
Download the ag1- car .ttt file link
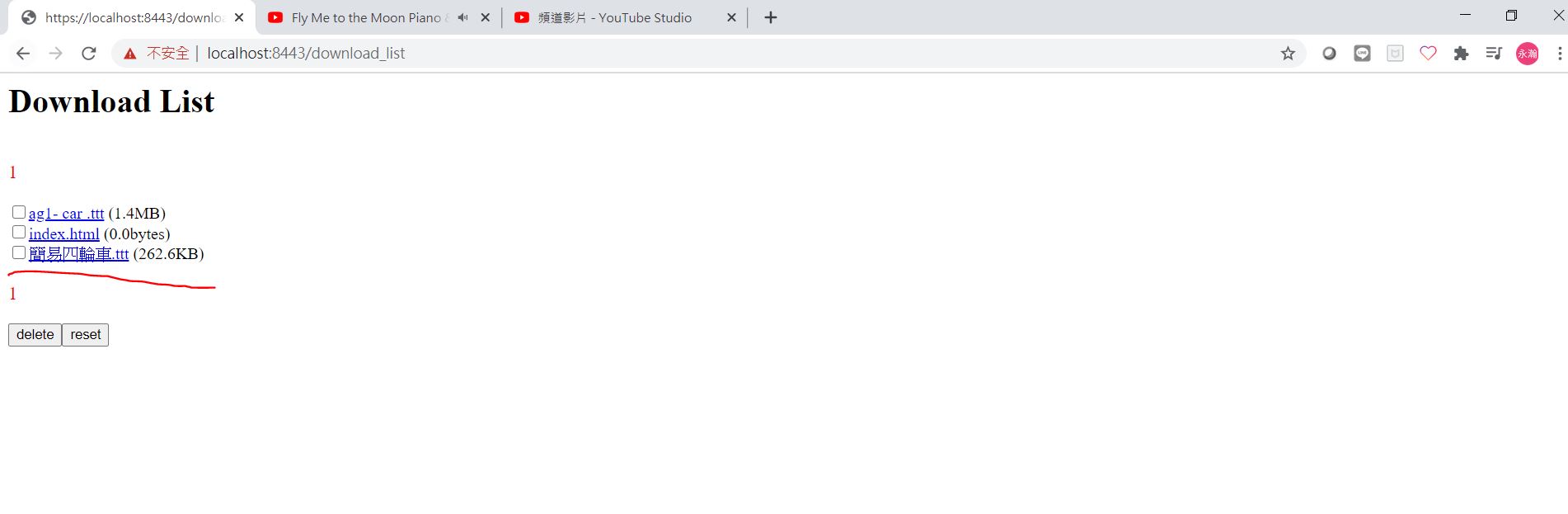coord(66,214)
